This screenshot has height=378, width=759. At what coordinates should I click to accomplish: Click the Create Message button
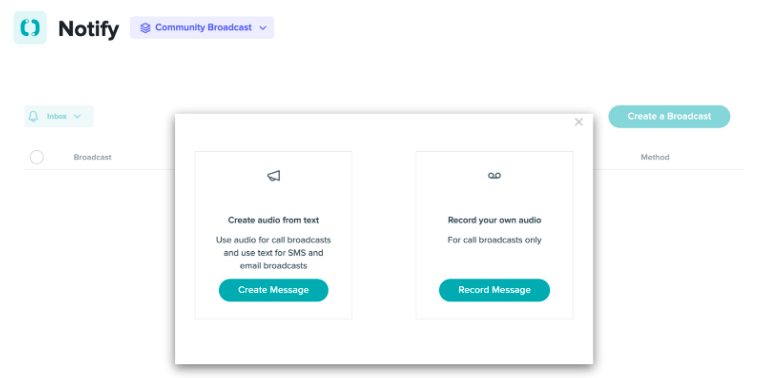coord(273,290)
